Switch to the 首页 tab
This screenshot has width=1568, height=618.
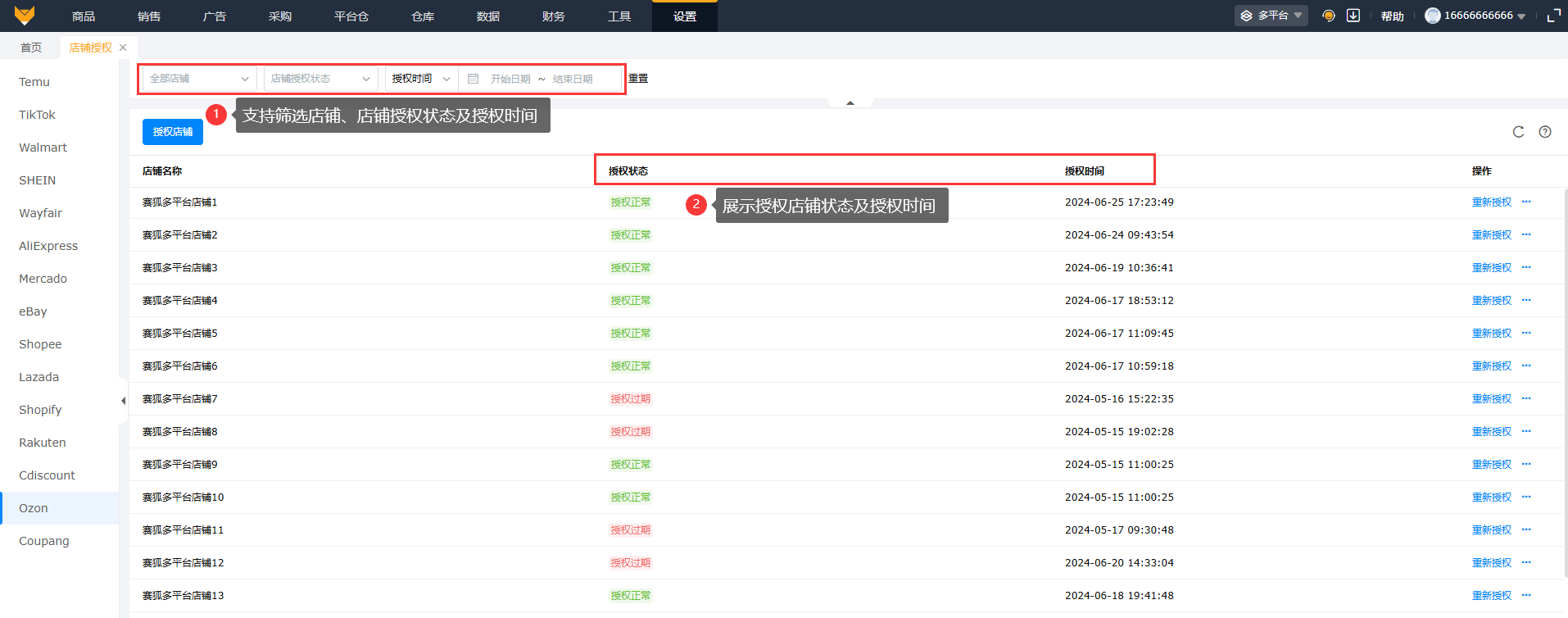click(x=31, y=48)
